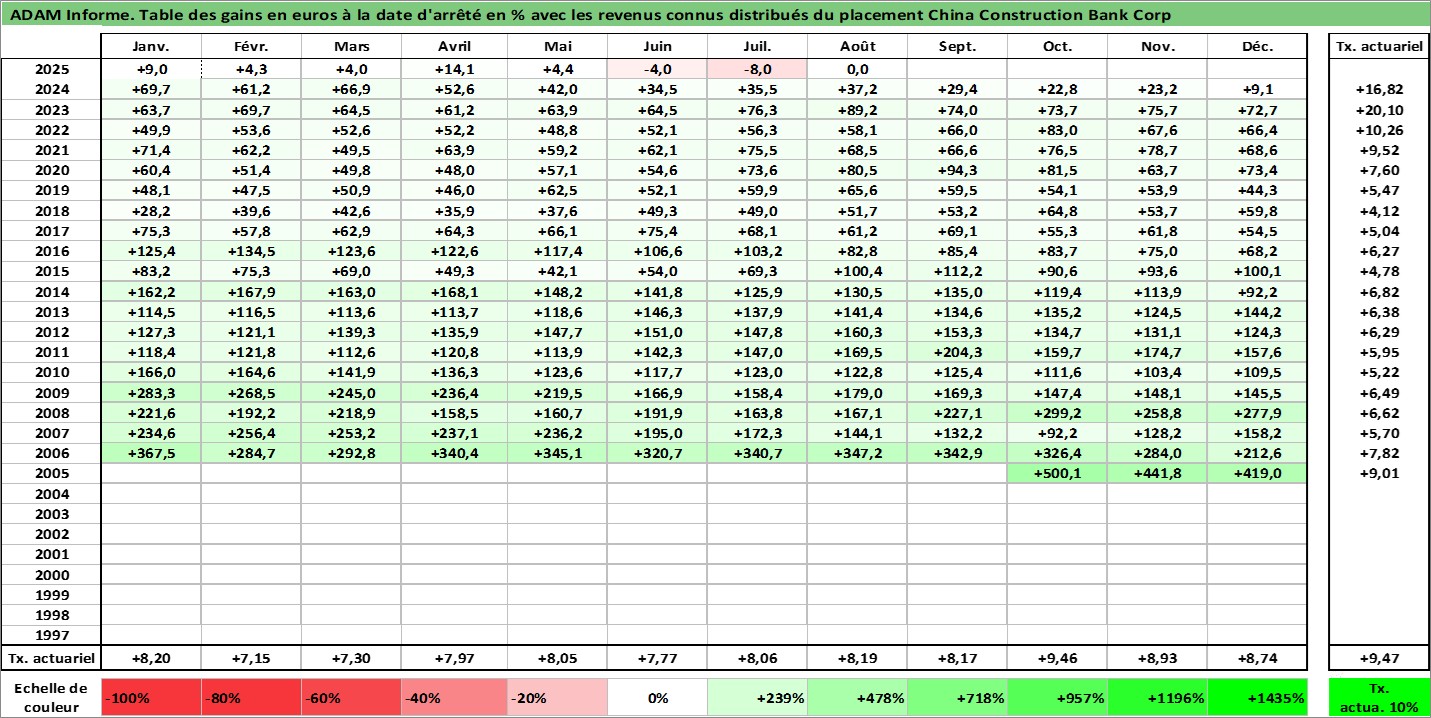Viewport: 1431px width, 718px height.
Task: Select the +1196% green swatch
Action: [x=1157, y=698]
